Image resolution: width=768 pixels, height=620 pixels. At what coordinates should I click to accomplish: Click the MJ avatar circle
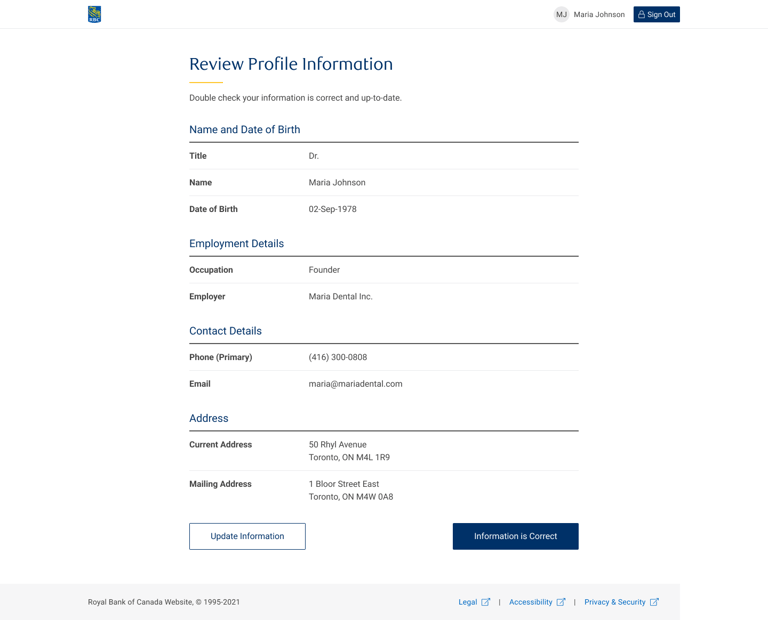click(x=561, y=15)
